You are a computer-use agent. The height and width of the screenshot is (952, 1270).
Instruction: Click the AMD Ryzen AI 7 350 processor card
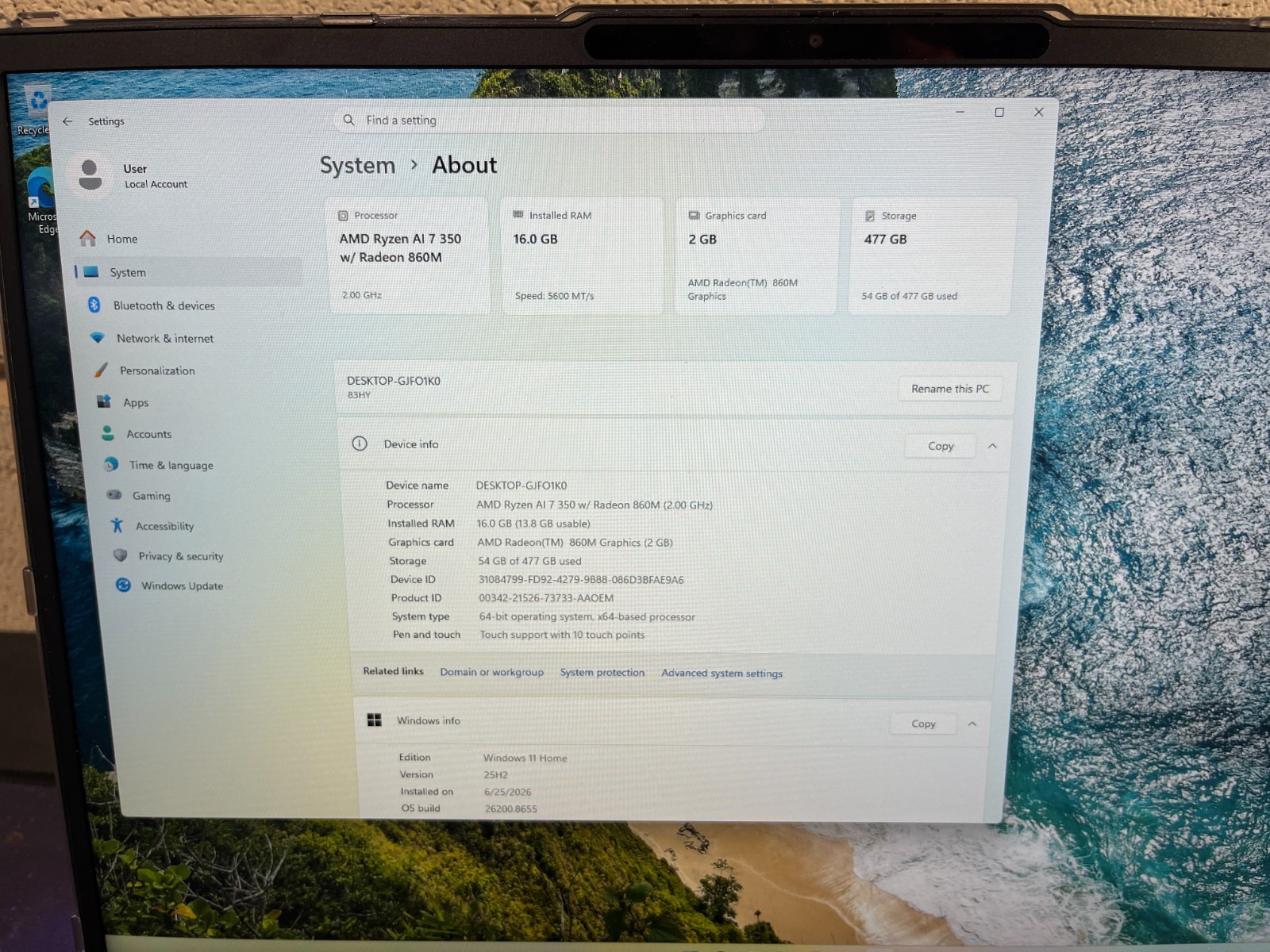[x=408, y=255]
